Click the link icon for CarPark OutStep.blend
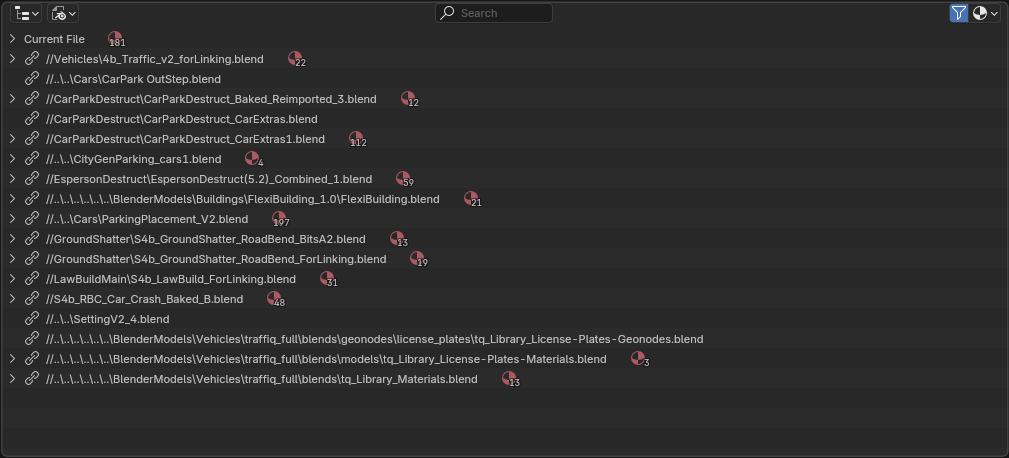This screenshot has height=458, width=1009. (32, 79)
